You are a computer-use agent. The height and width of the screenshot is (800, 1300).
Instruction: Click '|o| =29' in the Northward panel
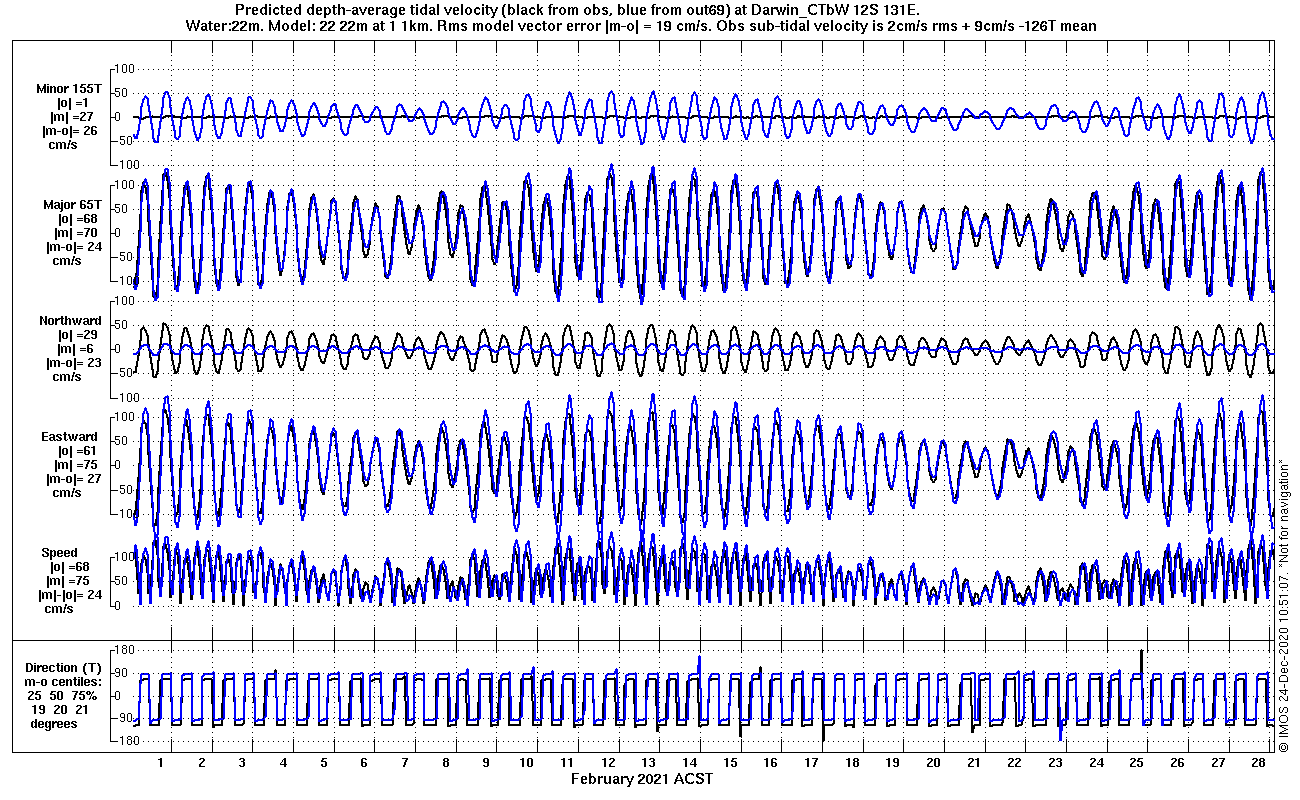click(x=76, y=335)
